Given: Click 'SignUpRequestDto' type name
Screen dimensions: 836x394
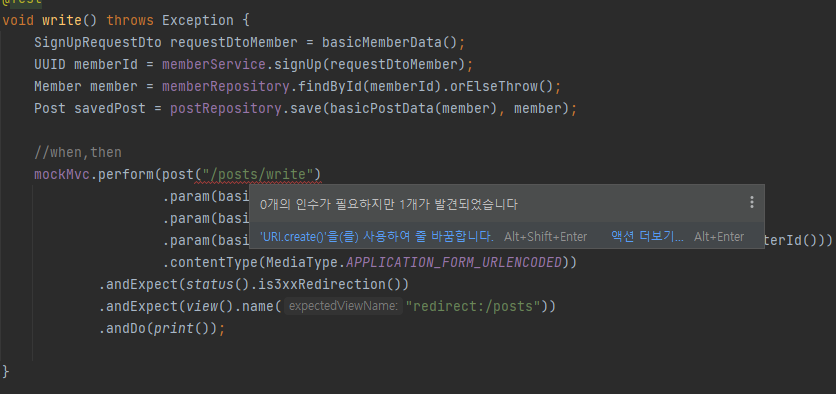Looking at the screenshot, I should (98, 42).
